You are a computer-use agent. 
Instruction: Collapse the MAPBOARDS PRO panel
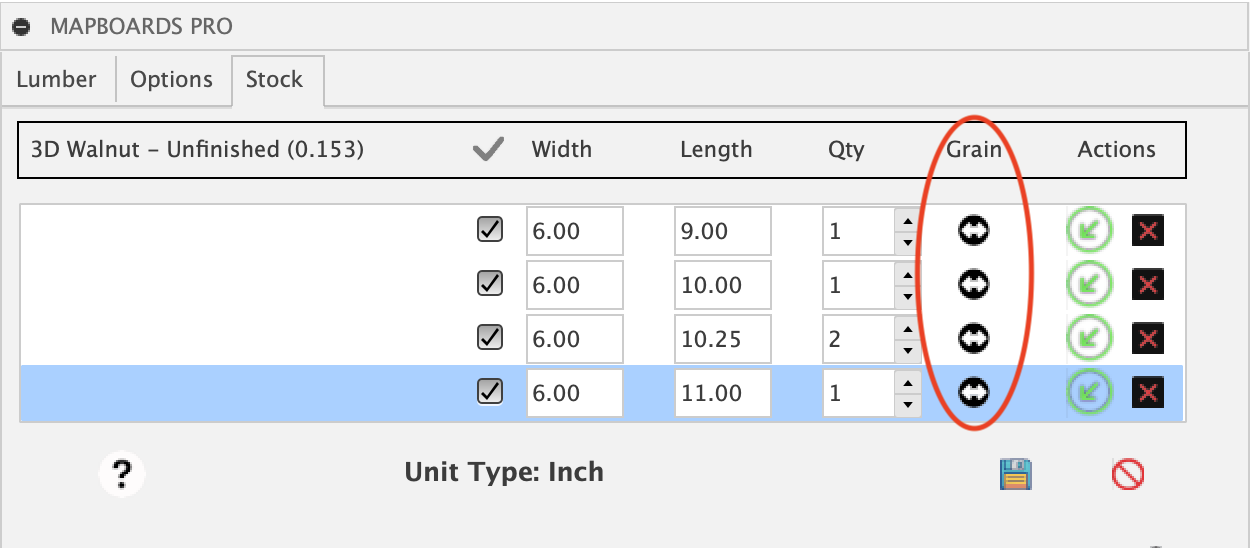20,27
